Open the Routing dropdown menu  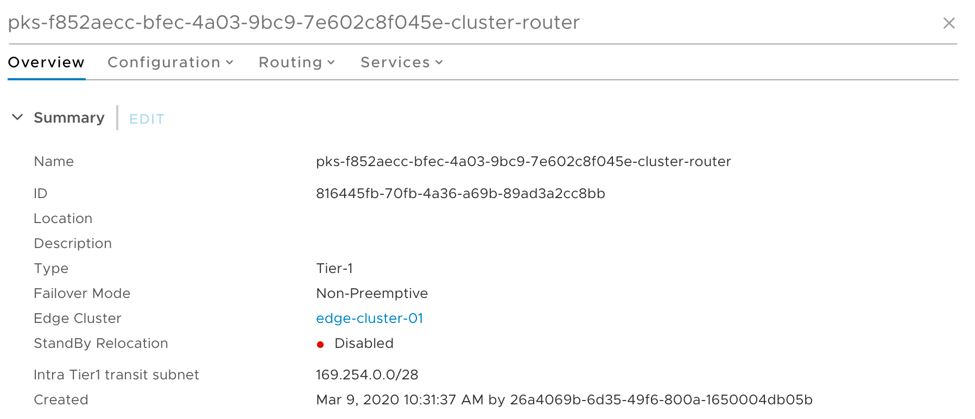[x=296, y=62]
